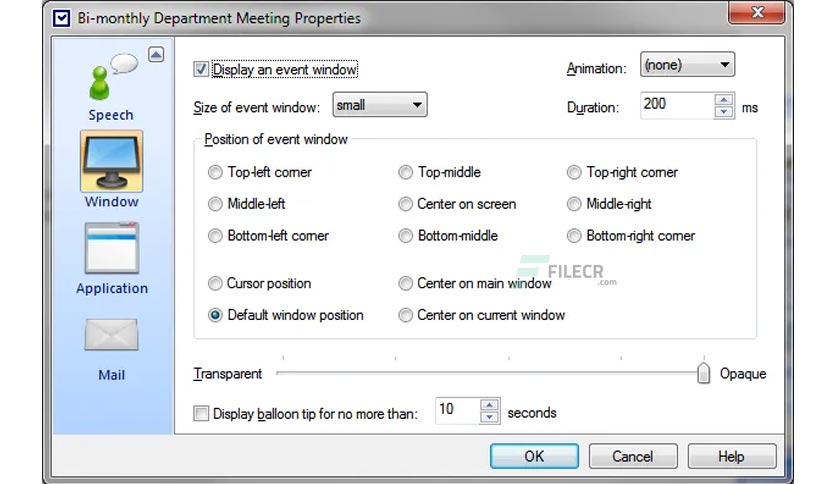Click the Cancel button
The width and height of the screenshot is (836, 484).
click(x=633, y=456)
